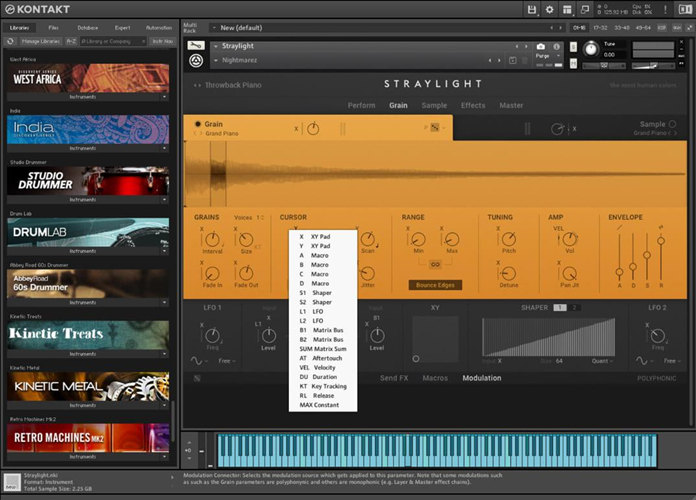
Task: Expand the West Africa Instruments dropdown
Action: tap(165, 98)
